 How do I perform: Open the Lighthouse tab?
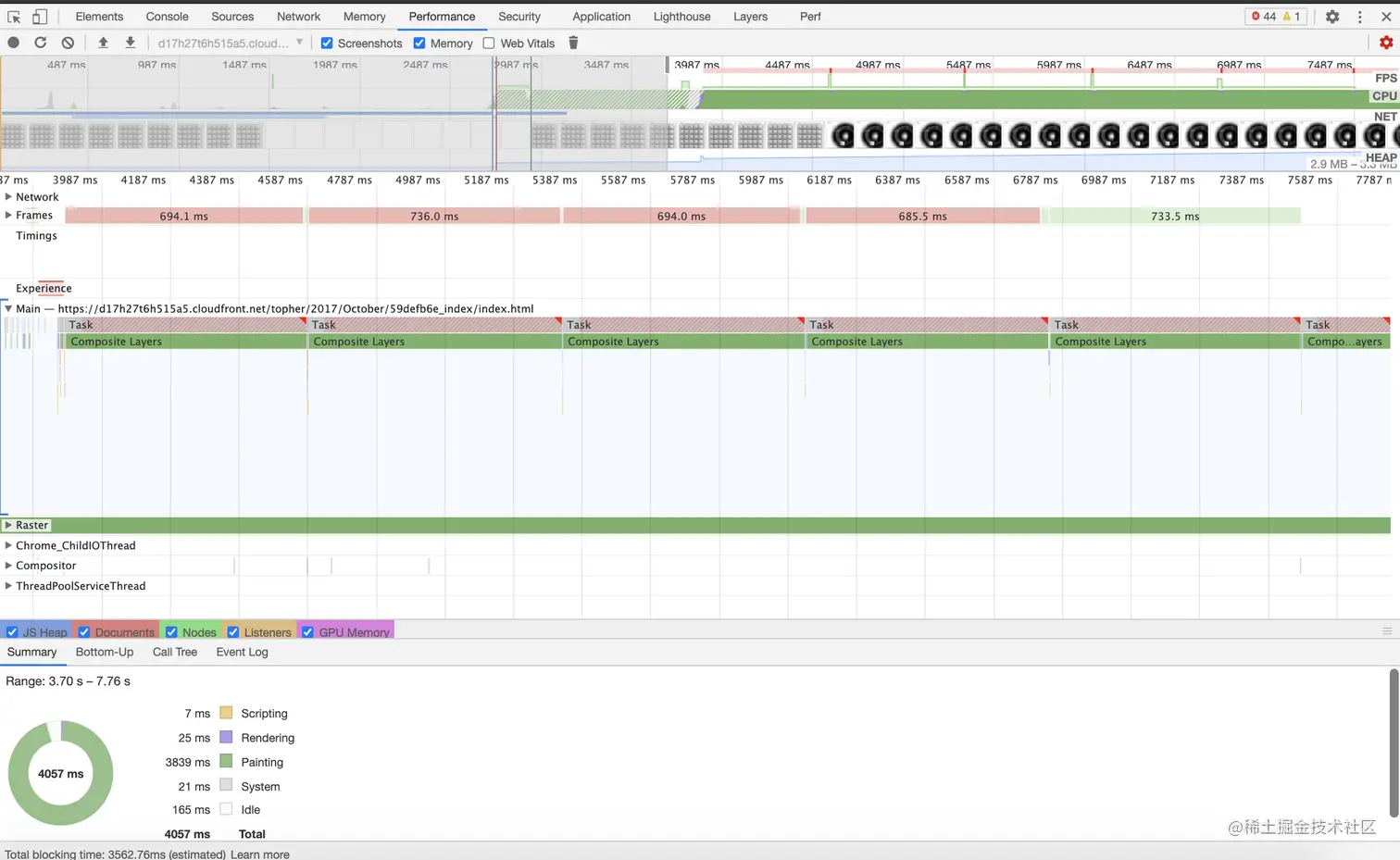point(682,17)
